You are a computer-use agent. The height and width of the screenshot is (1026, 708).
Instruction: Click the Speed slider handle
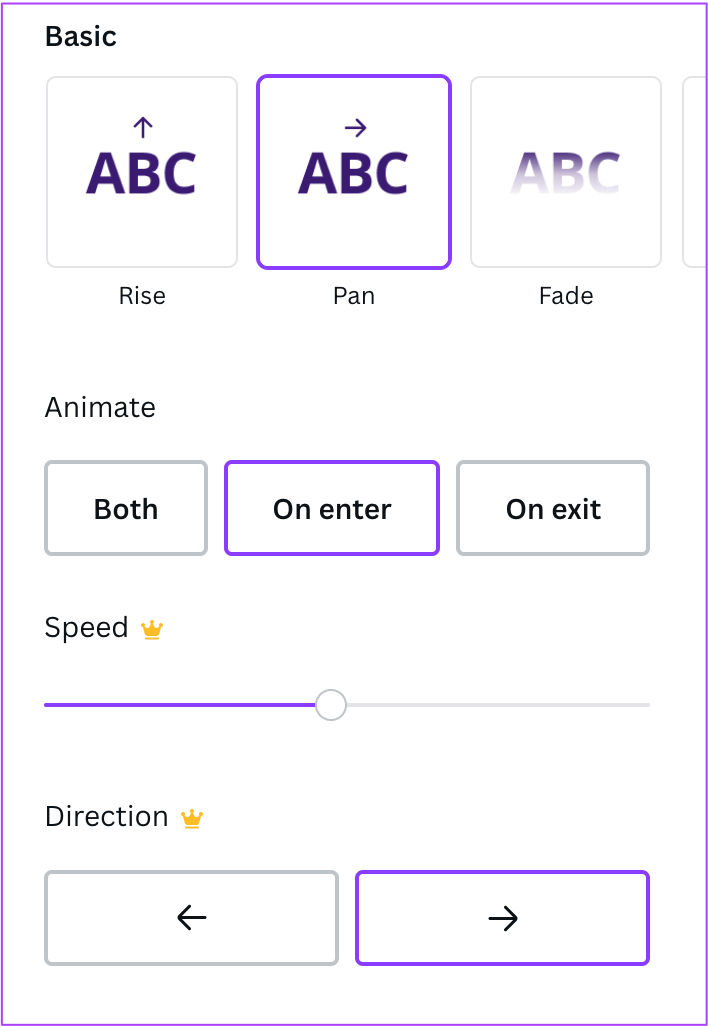[x=330, y=705]
